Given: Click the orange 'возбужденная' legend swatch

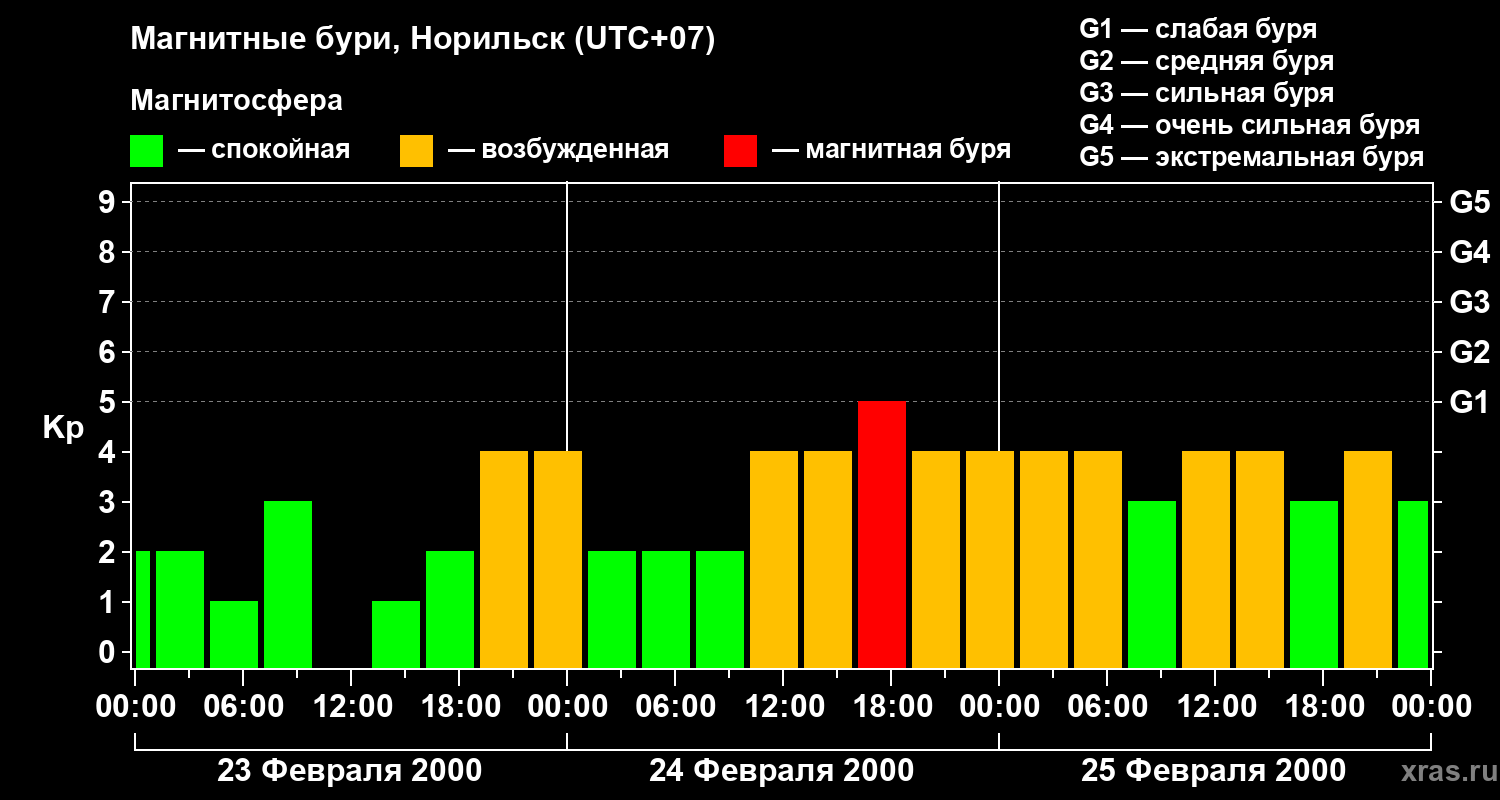Looking at the screenshot, I should 416,151.
